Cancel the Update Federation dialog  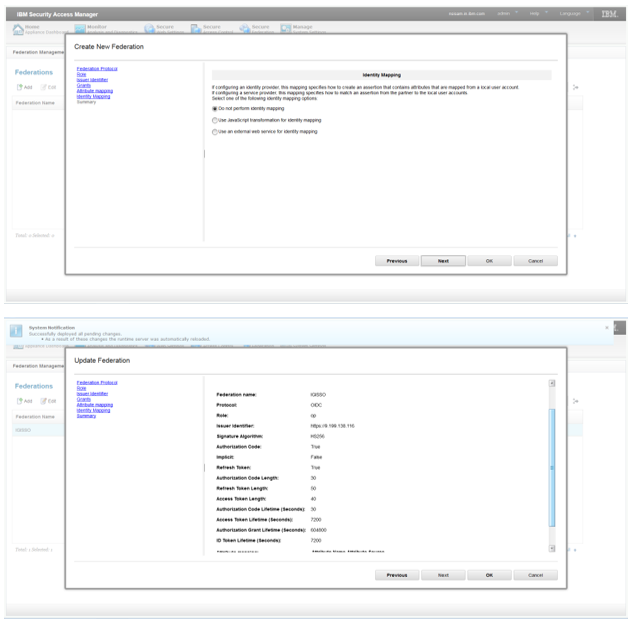point(536,575)
